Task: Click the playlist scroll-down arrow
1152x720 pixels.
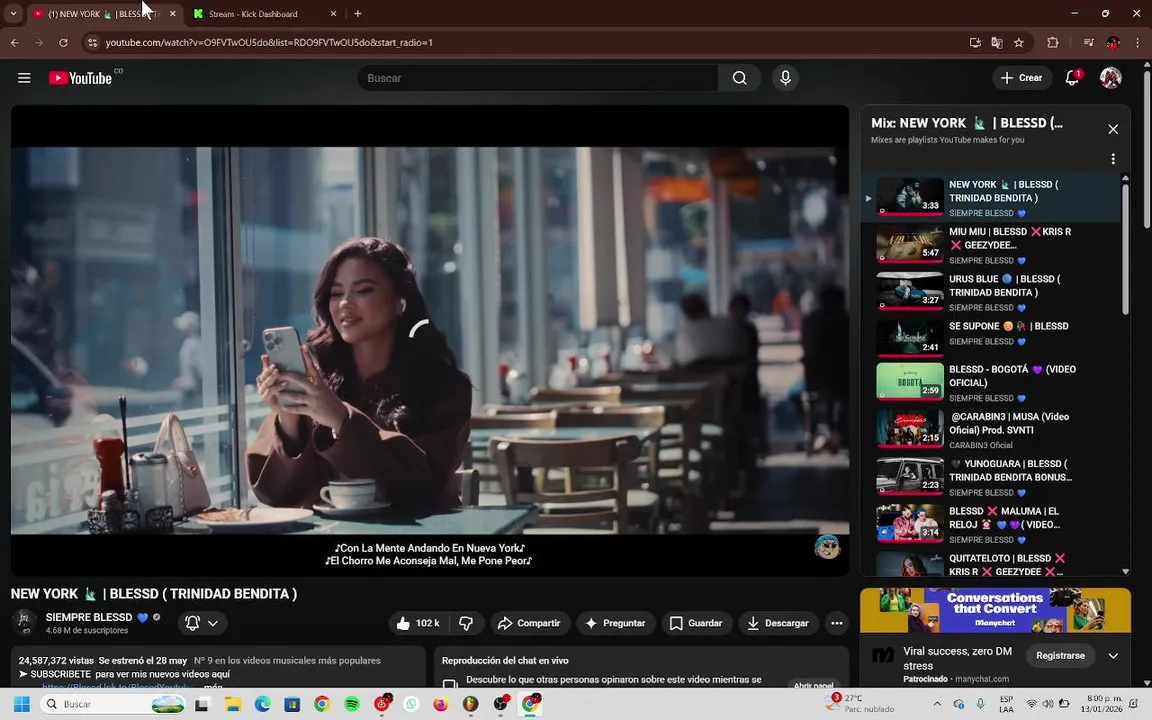Action: point(1125,571)
